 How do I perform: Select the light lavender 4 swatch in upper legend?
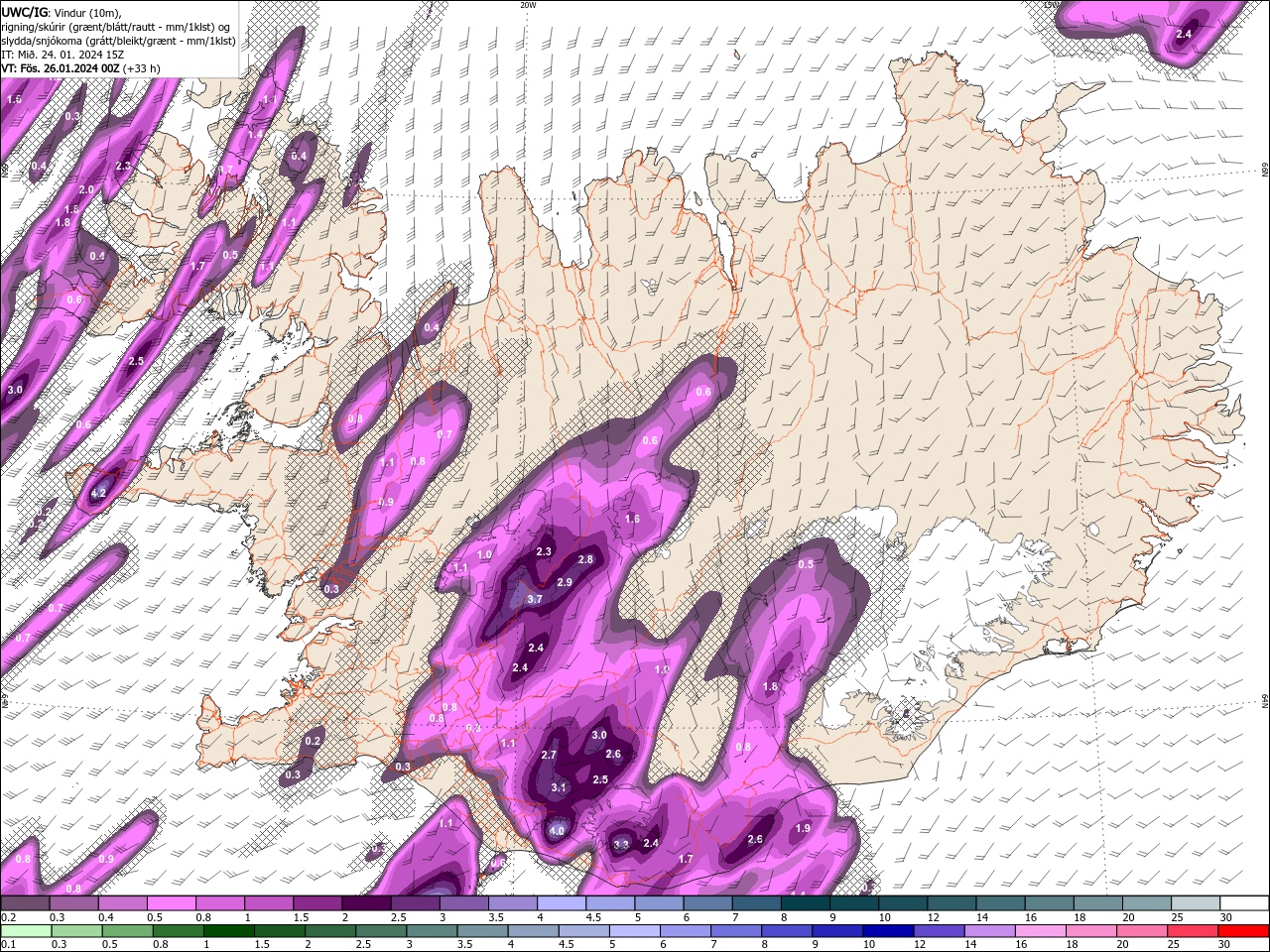pyautogui.click(x=562, y=903)
